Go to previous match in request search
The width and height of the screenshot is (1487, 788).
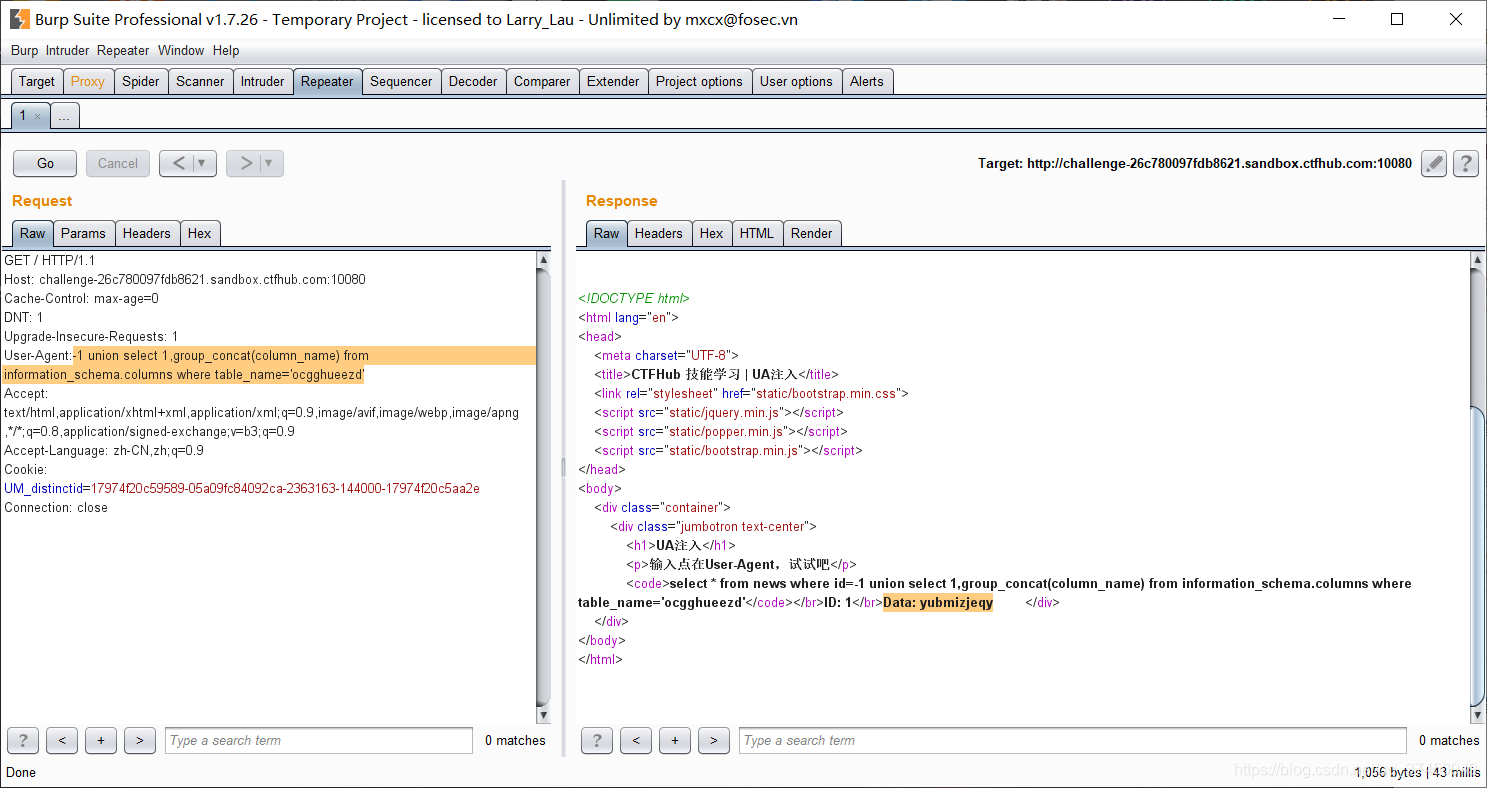pos(62,740)
